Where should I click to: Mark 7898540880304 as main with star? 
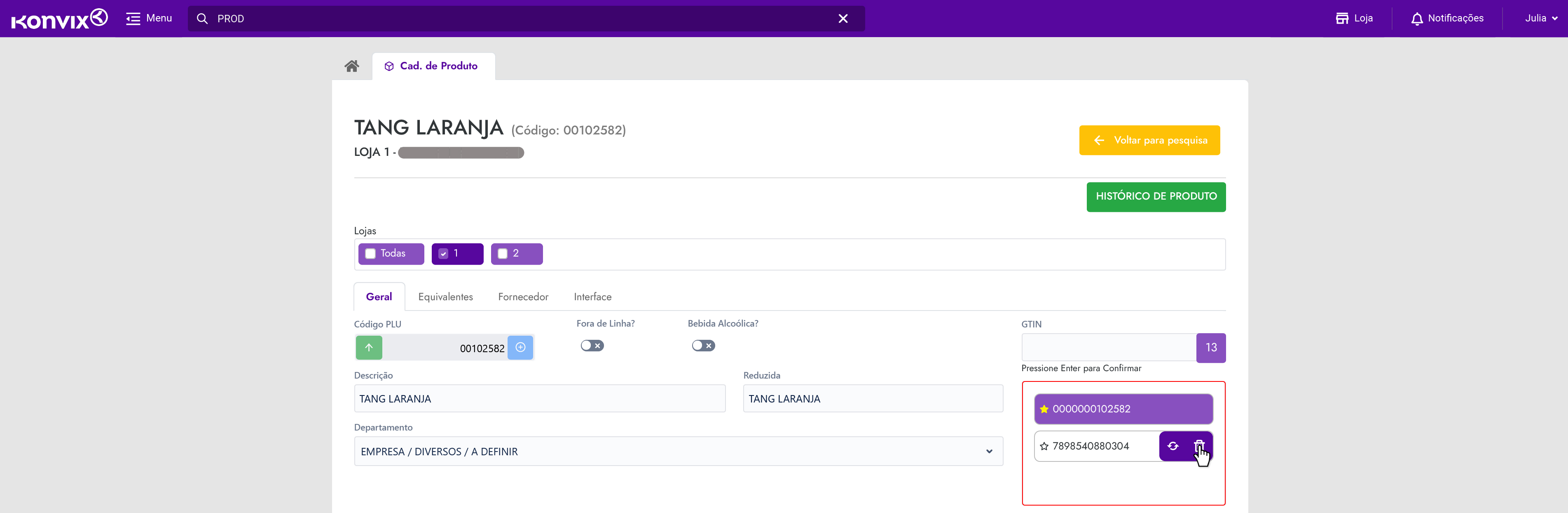click(x=1044, y=447)
